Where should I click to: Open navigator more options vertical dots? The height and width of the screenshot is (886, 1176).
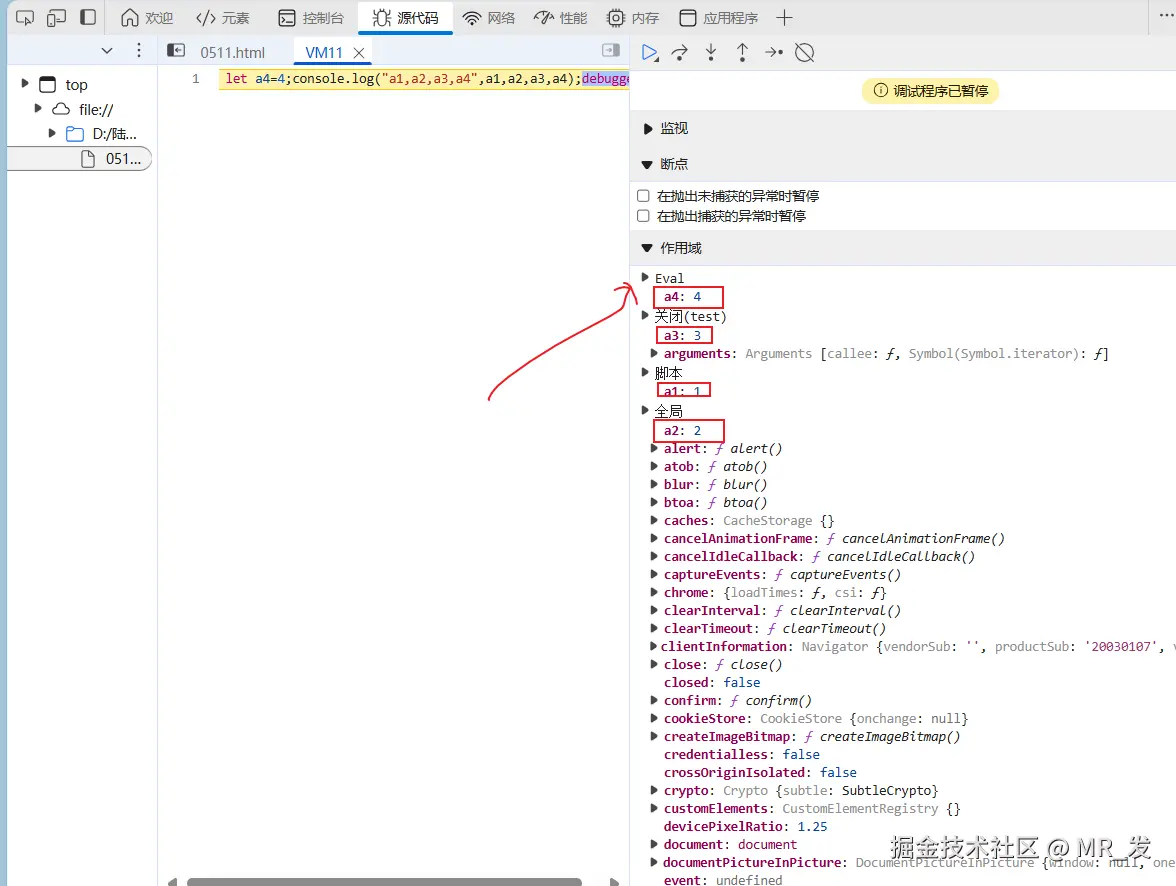tap(139, 51)
